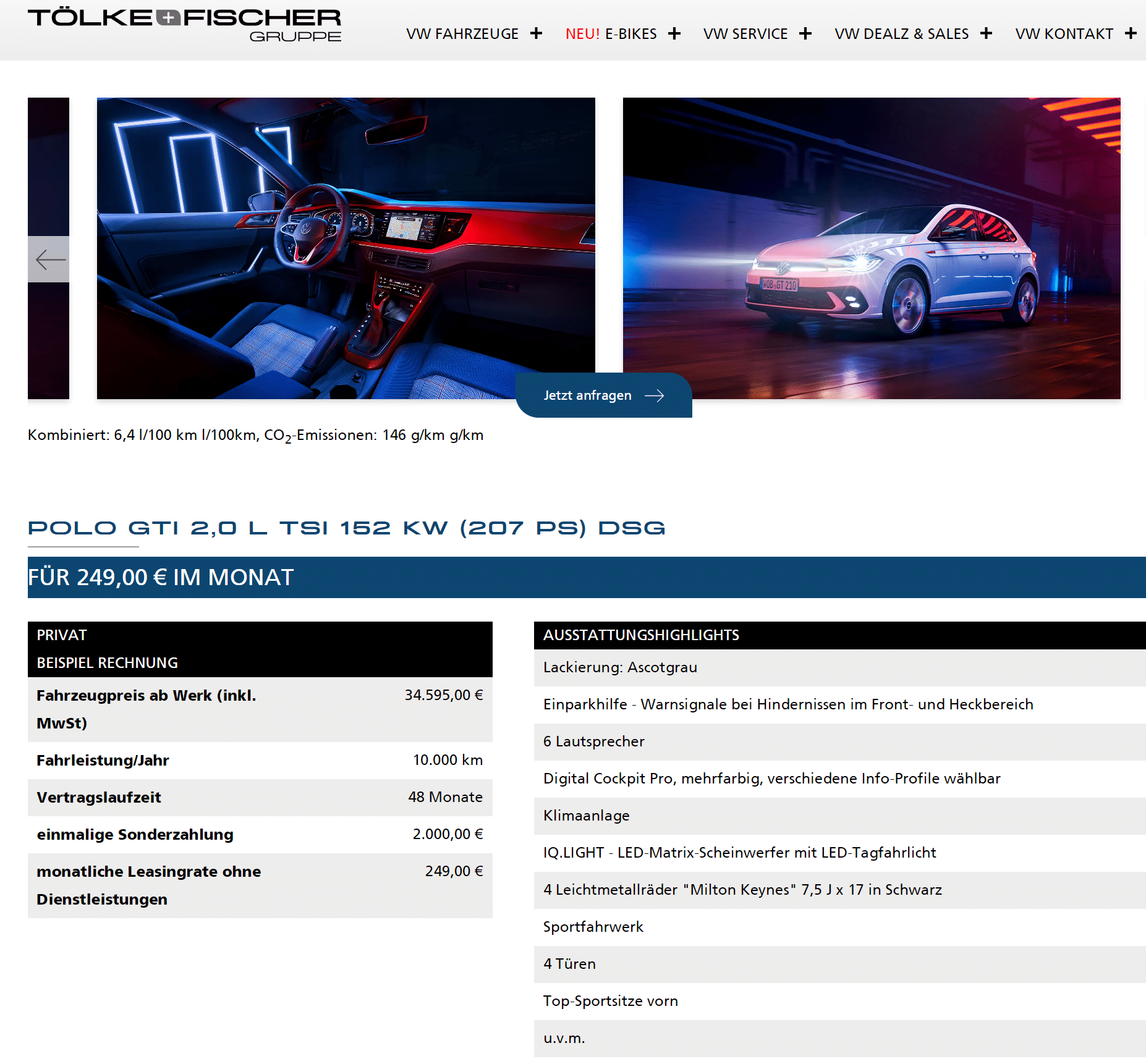The image size is (1146, 1064).
Task: Select the Klimaanlage row
Action: tap(840, 816)
